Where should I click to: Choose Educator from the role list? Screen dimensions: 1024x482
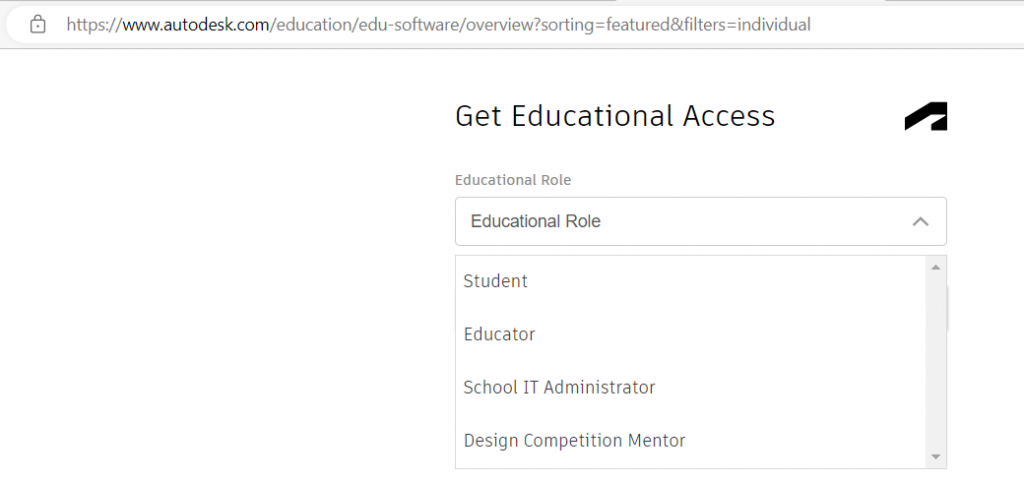point(500,334)
